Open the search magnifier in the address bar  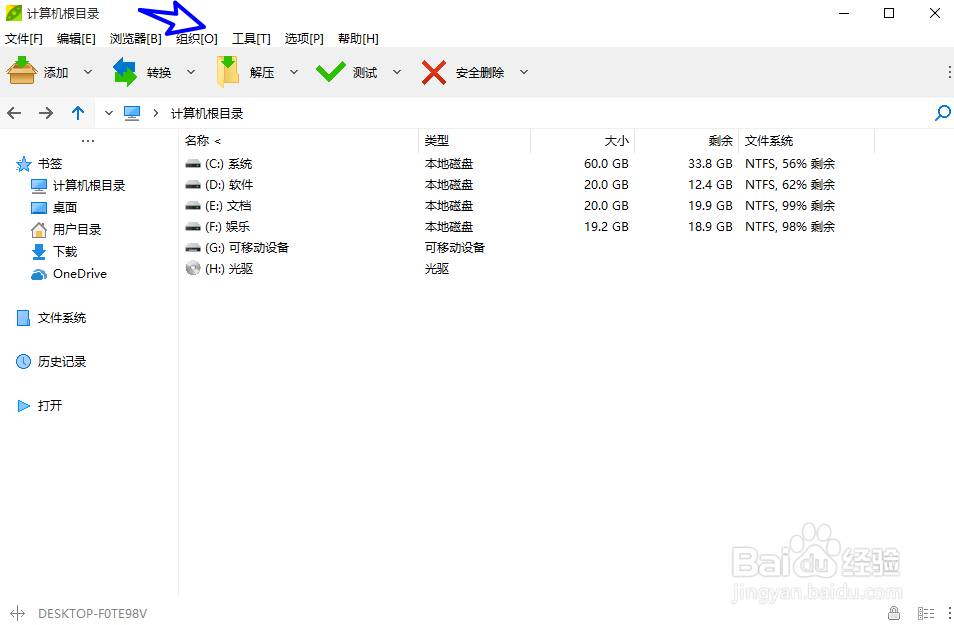(941, 113)
